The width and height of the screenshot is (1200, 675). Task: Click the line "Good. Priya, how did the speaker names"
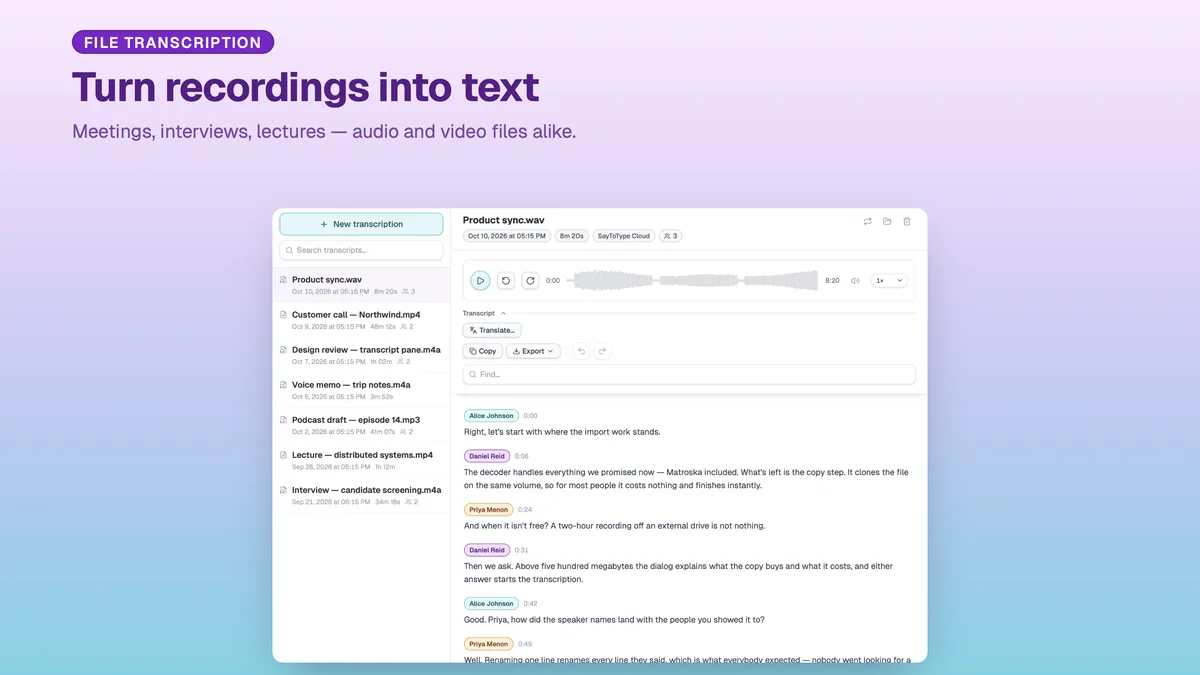pos(614,620)
